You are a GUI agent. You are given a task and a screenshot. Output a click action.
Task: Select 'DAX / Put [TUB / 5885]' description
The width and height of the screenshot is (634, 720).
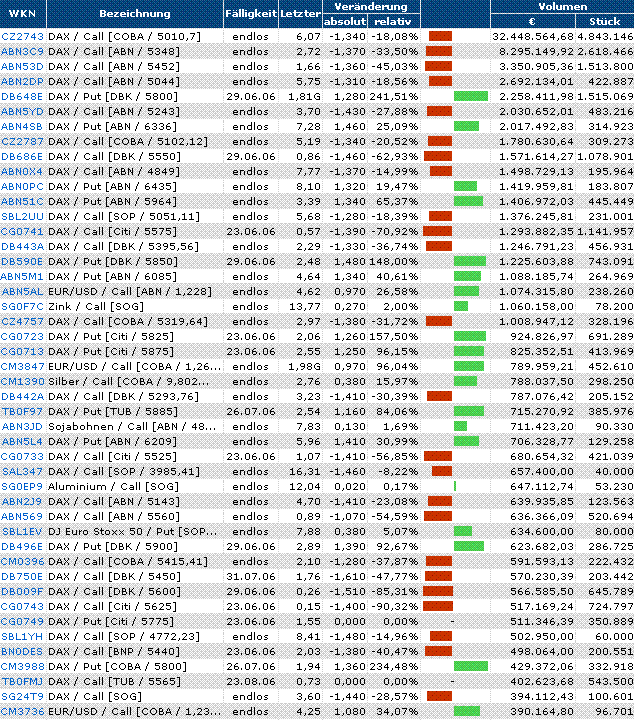coord(112,411)
